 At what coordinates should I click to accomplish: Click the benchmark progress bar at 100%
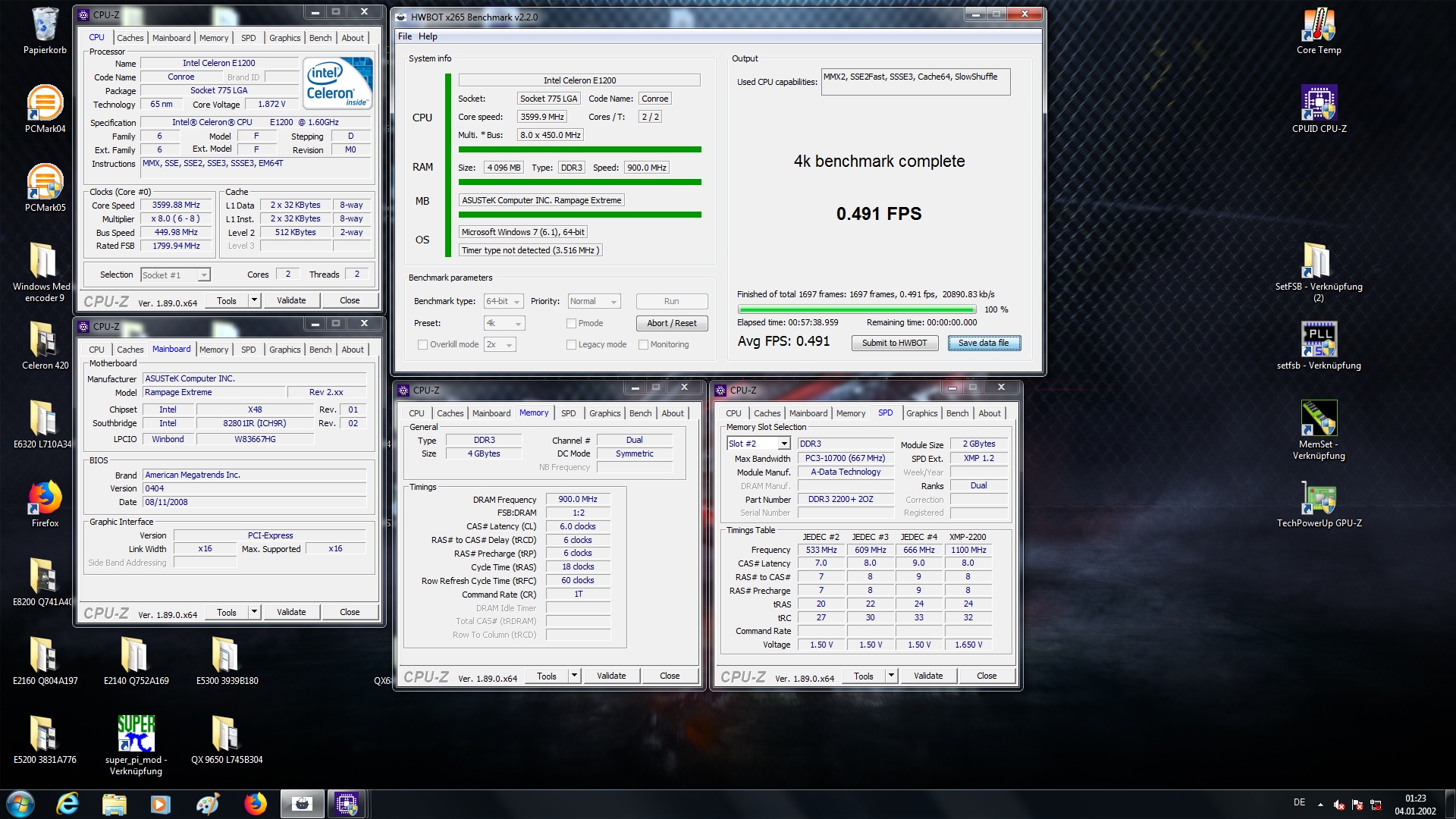[857, 309]
